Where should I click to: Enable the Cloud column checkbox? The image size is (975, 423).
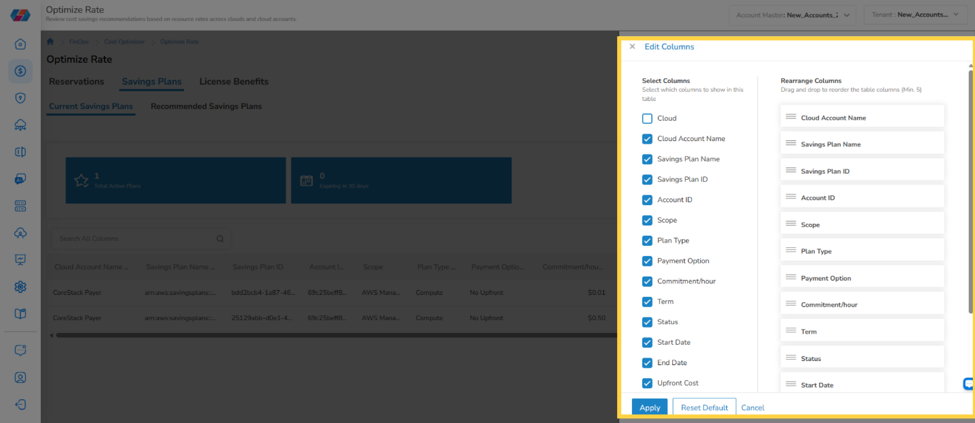click(647, 118)
